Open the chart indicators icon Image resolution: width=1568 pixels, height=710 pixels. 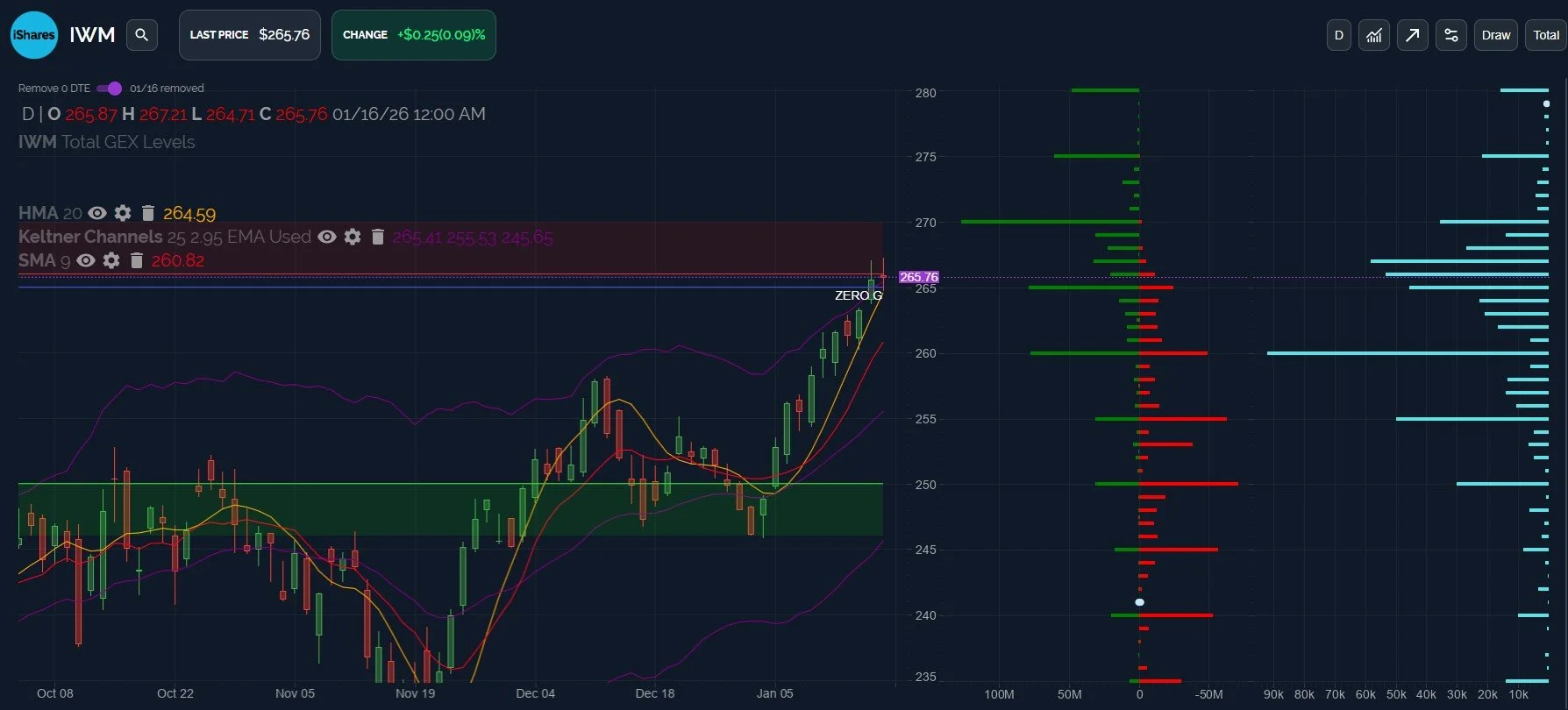click(1374, 35)
